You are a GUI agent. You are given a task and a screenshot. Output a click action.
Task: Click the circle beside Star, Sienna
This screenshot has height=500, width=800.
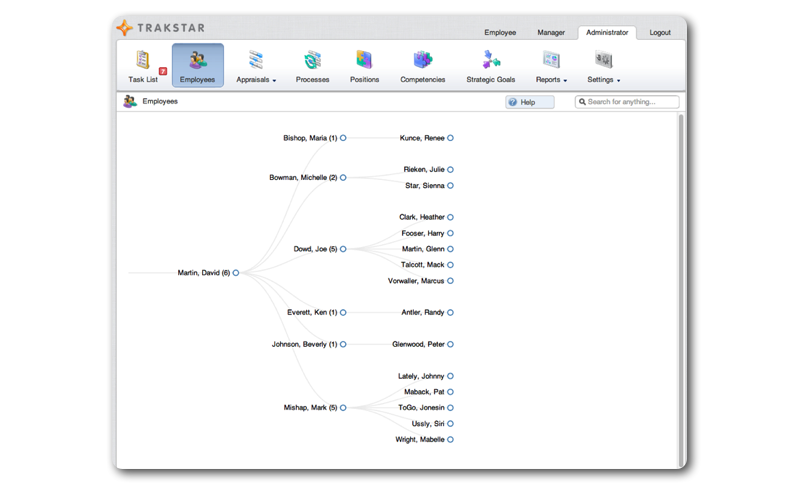click(450, 186)
